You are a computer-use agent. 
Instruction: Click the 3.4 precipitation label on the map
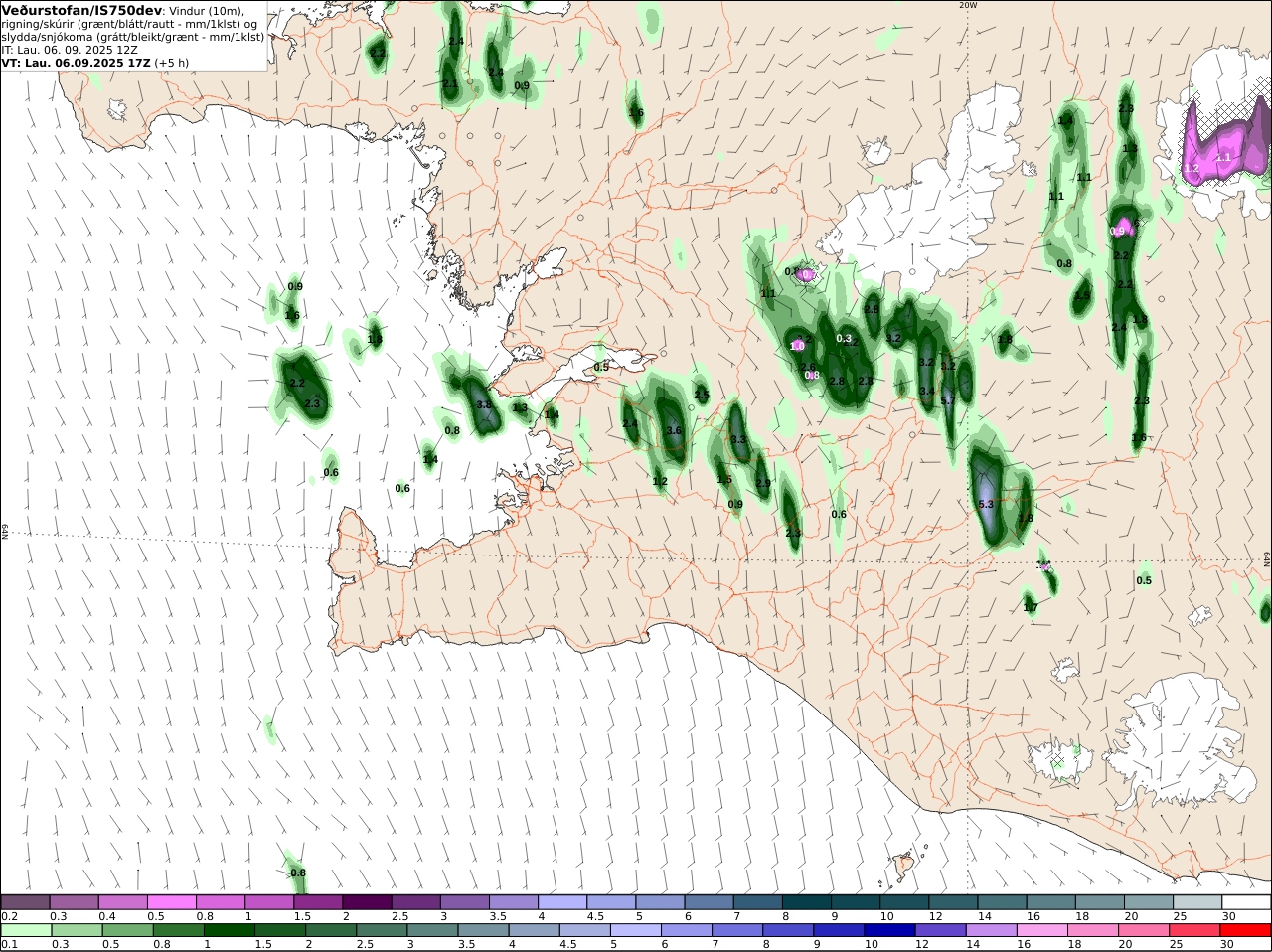(x=927, y=391)
